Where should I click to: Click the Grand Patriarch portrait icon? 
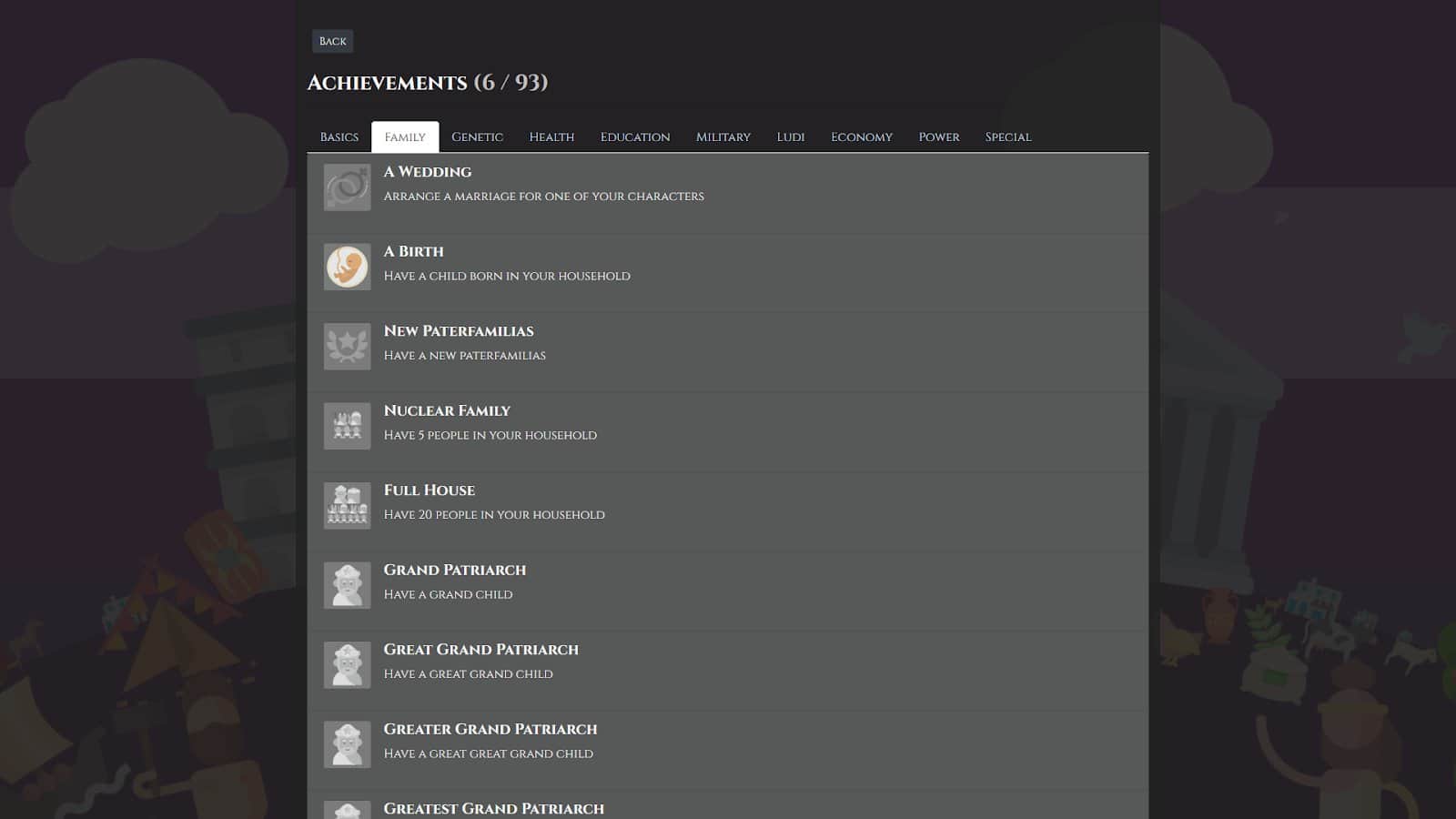(x=347, y=585)
